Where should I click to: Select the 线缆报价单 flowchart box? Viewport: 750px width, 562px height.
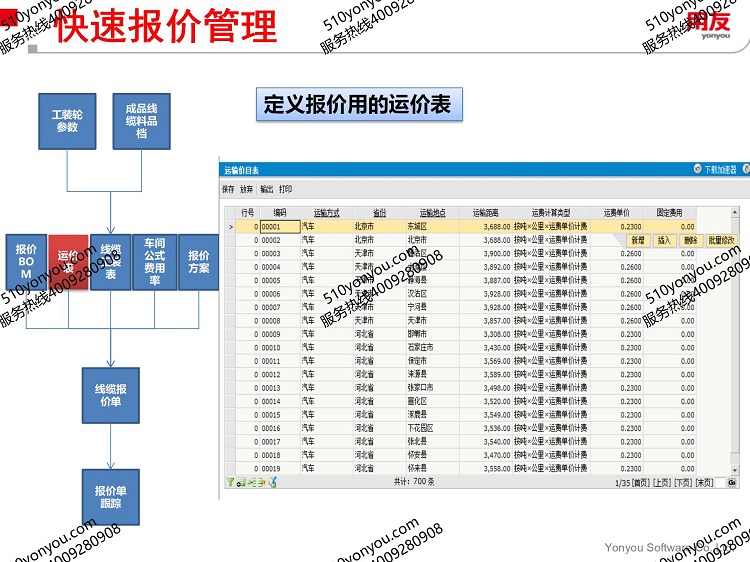pyautogui.click(x=110, y=395)
